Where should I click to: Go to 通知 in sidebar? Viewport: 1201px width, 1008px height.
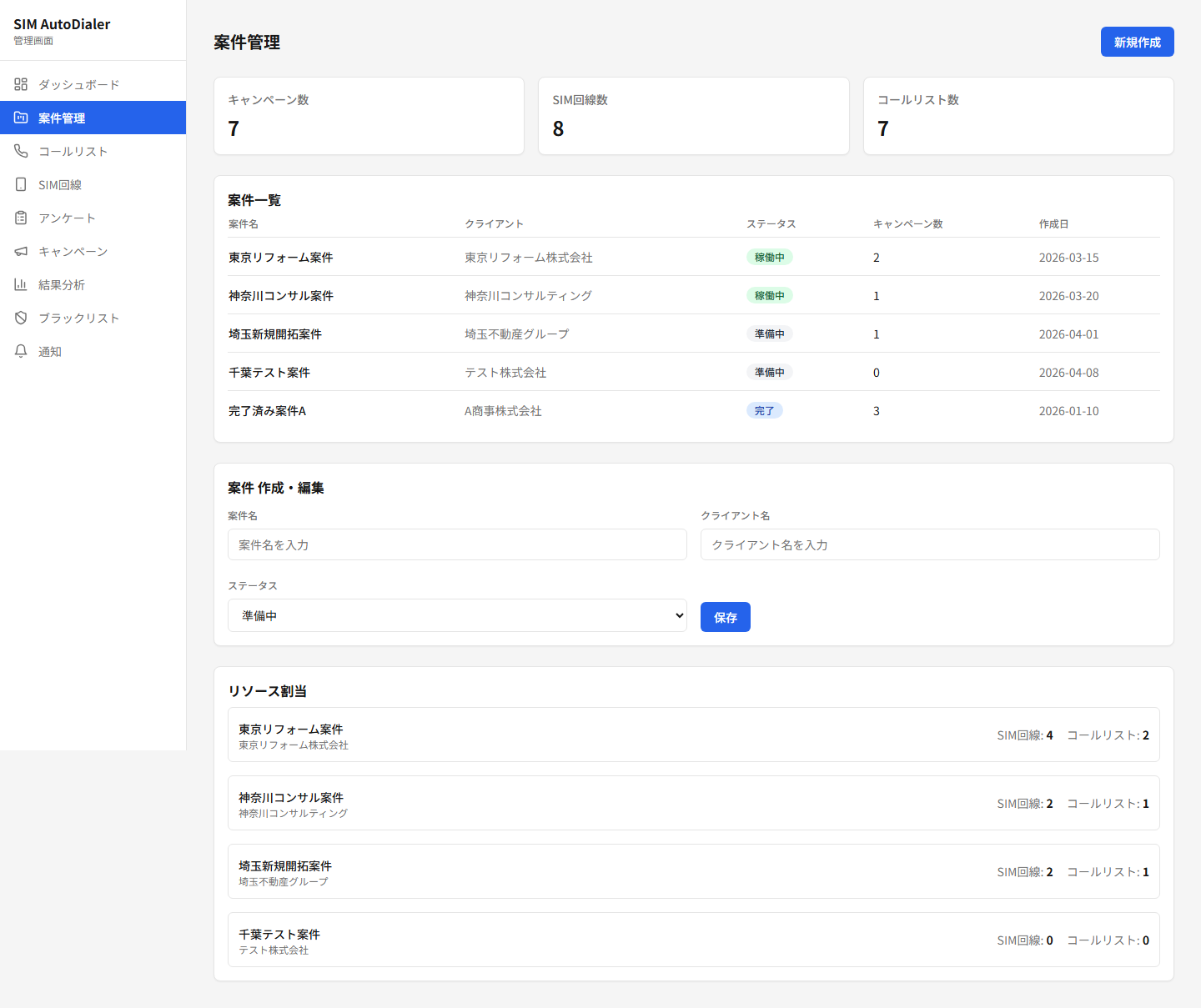coord(93,351)
